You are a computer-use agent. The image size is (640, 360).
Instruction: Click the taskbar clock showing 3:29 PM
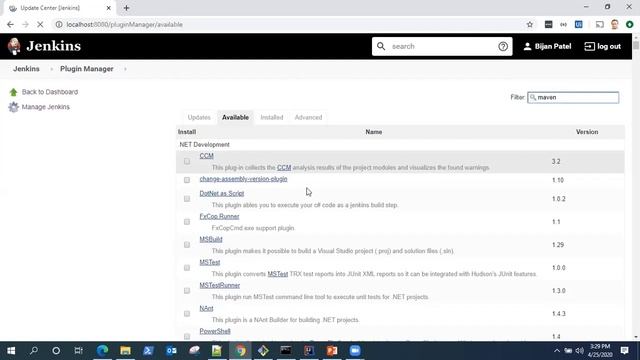[x=600, y=351]
